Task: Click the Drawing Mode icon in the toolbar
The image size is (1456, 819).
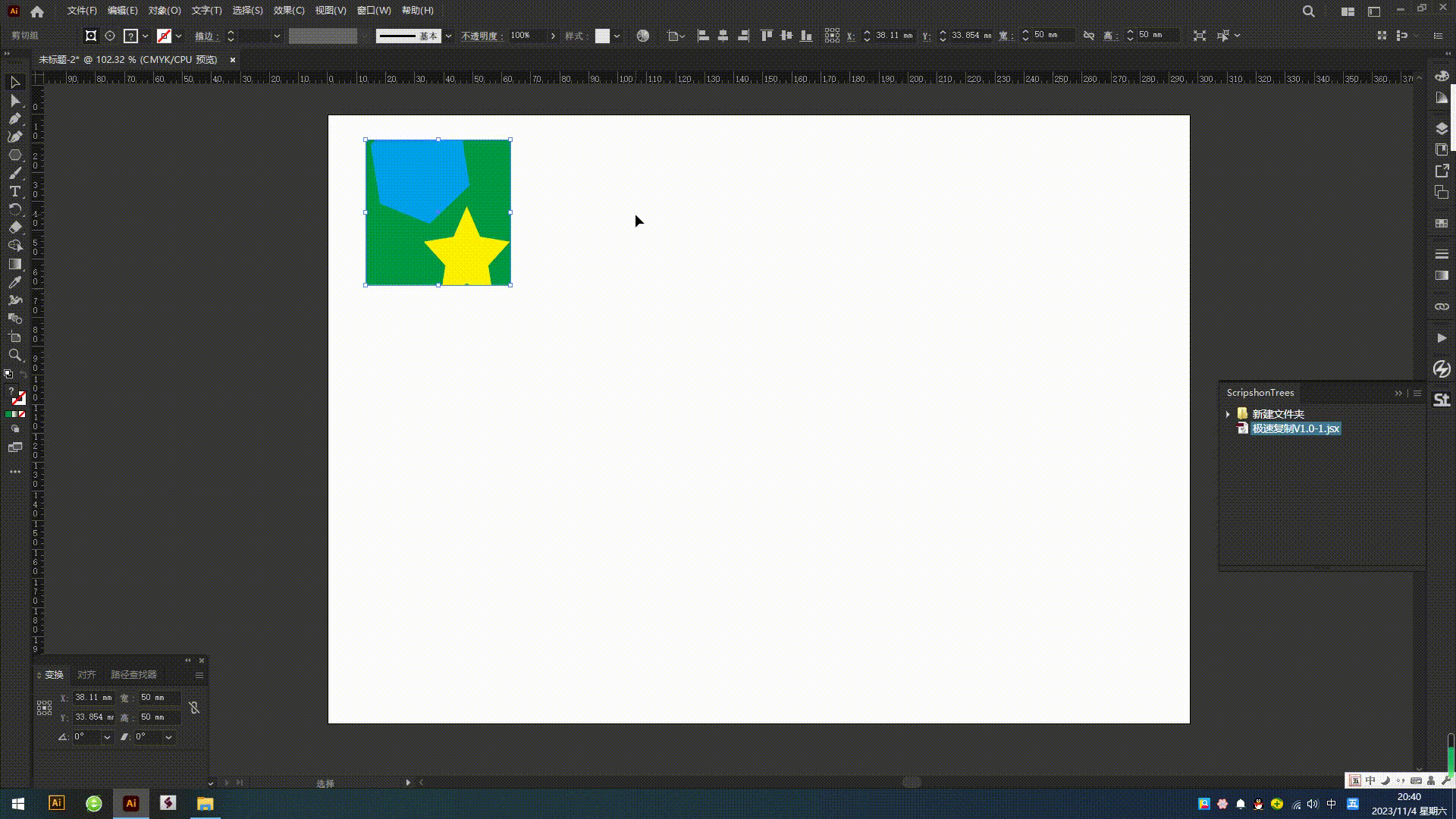Action: pyautogui.click(x=14, y=429)
